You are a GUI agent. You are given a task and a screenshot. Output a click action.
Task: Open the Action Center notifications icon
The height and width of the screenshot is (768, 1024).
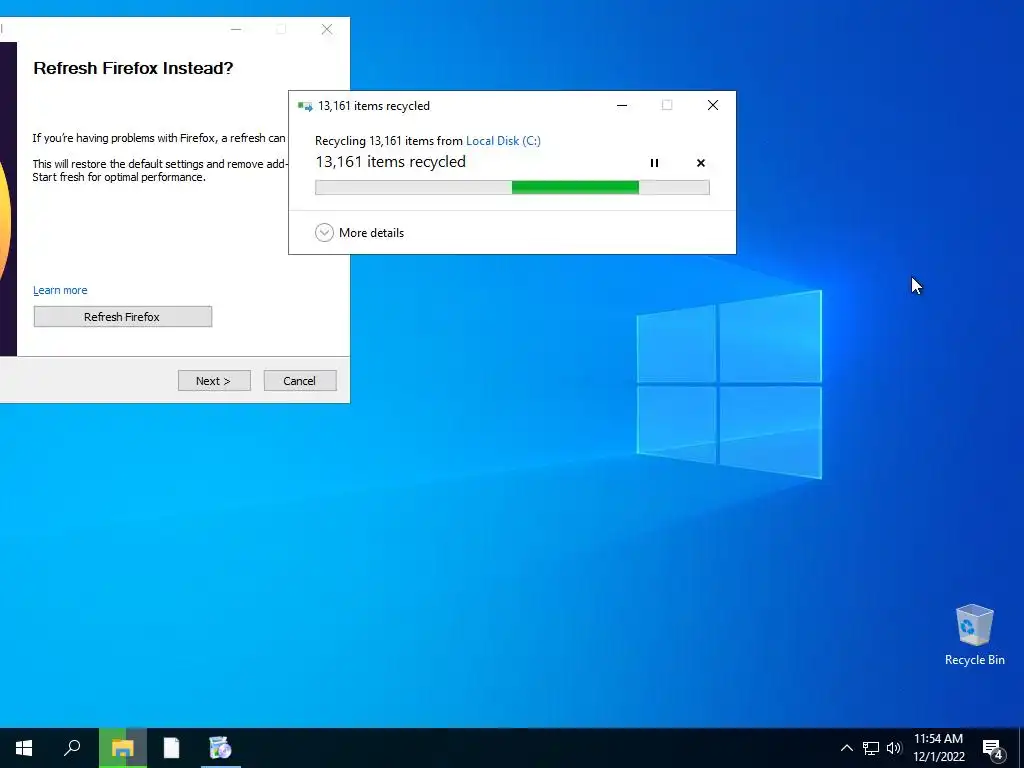[993, 748]
